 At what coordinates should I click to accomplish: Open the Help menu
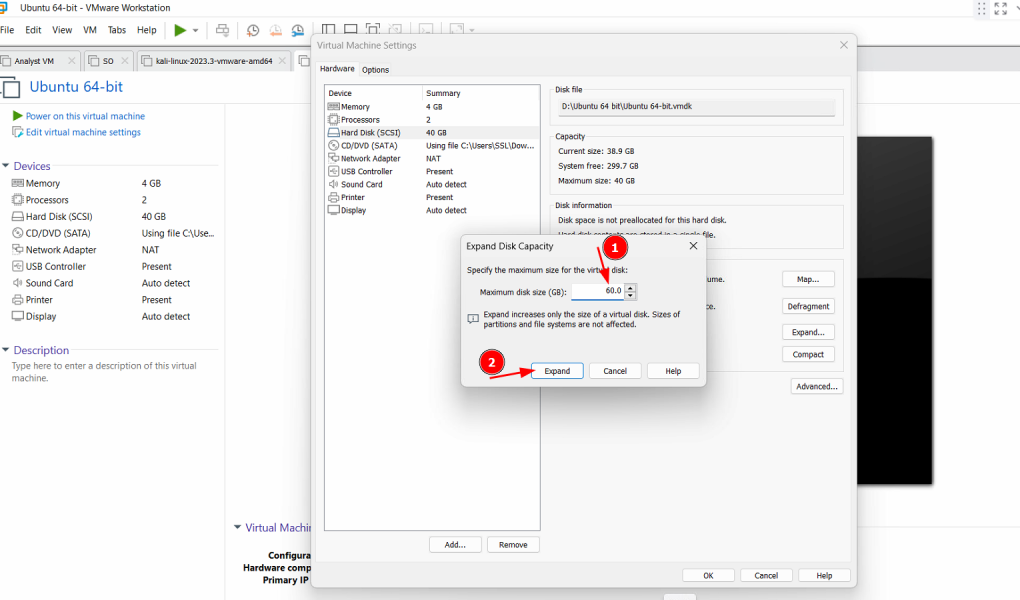146,30
